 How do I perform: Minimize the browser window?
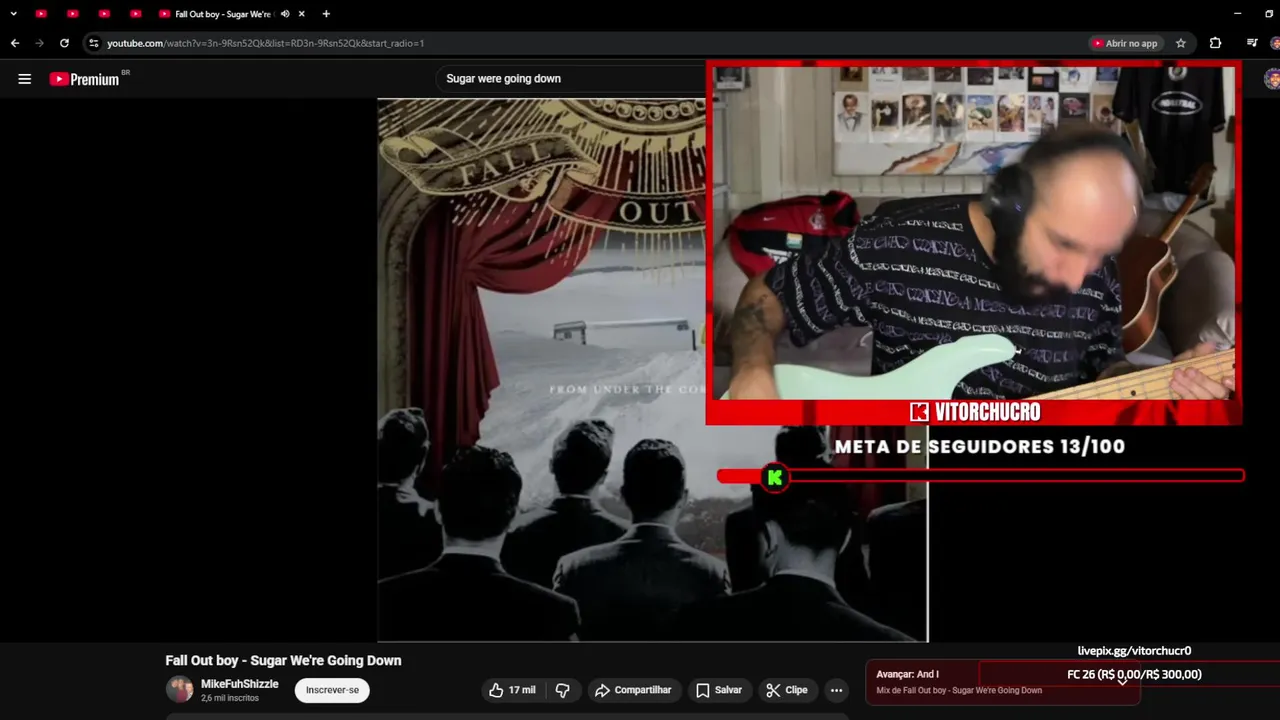[1238, 14]
